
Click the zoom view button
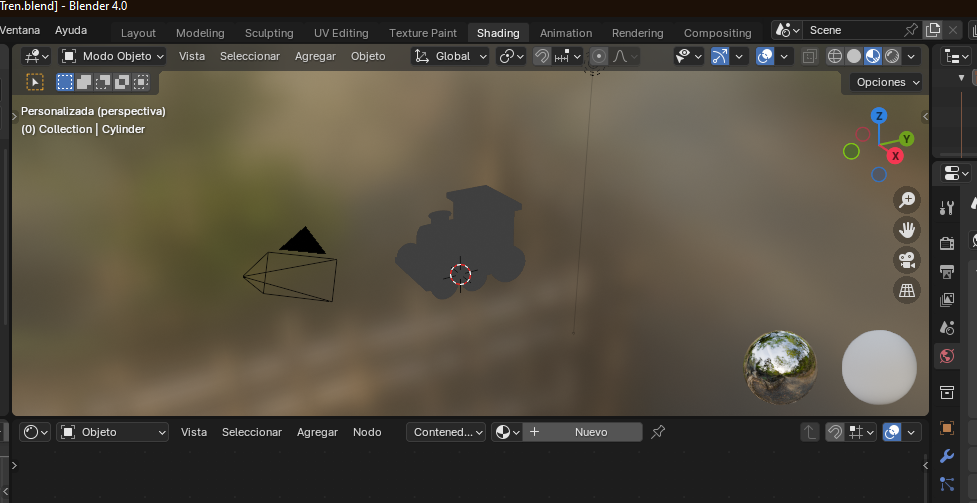(x=907, y=200)
